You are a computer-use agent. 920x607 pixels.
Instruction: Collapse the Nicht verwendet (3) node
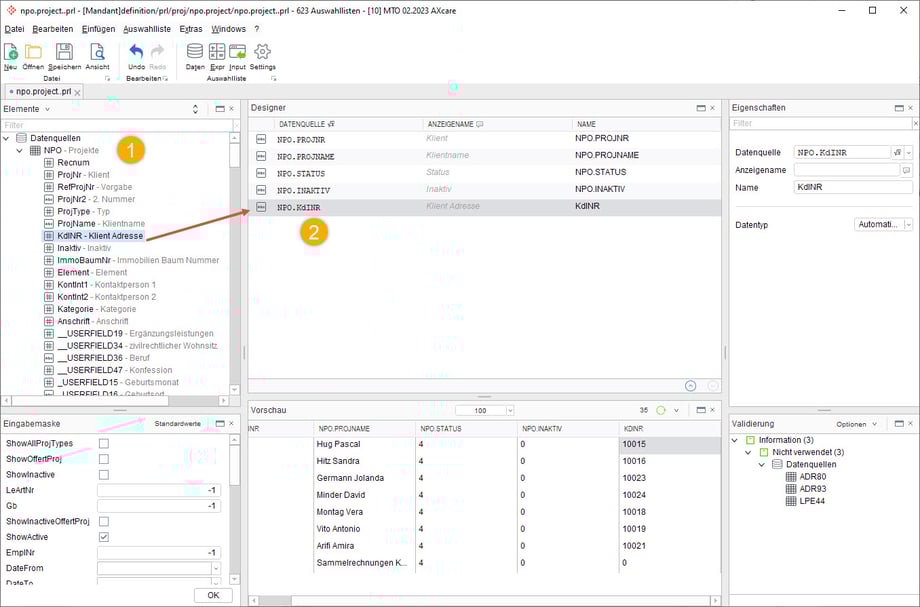tap(748, 452)
